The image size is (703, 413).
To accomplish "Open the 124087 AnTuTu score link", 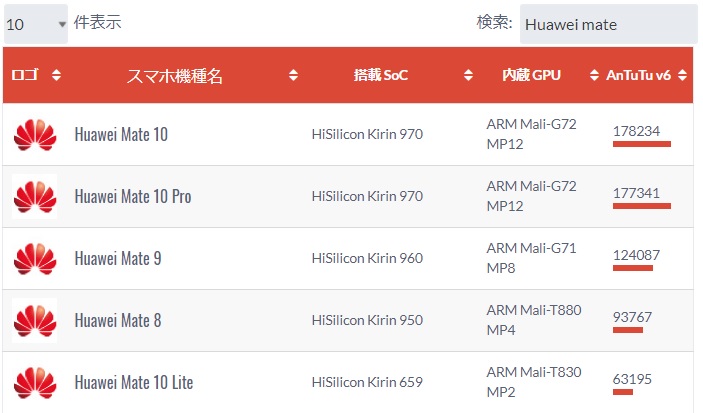I will pyautogui.click(x=636, y=255).
